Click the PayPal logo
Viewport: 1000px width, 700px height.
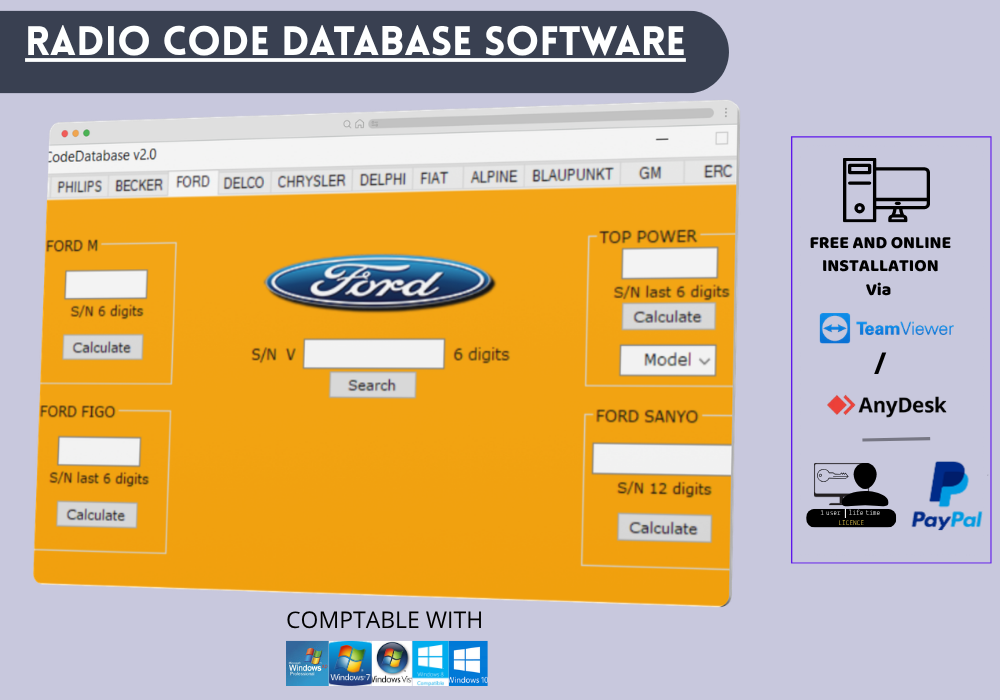946,495
